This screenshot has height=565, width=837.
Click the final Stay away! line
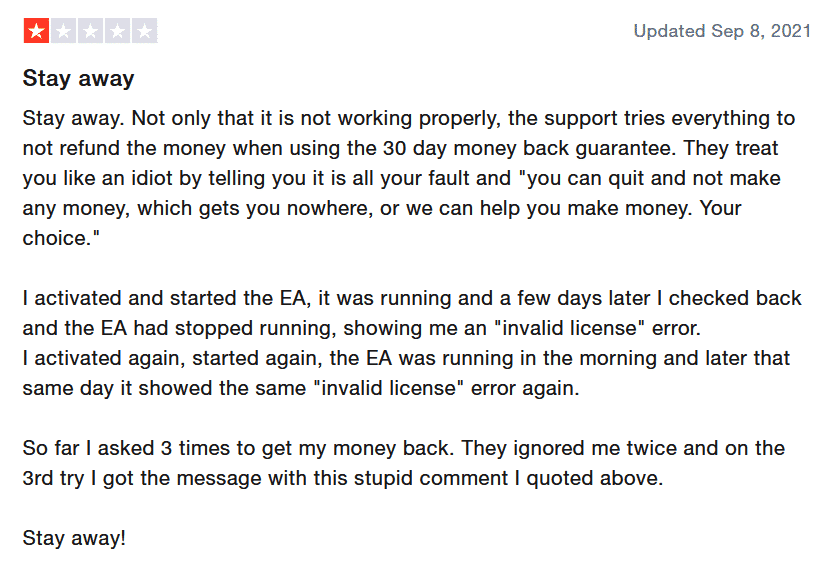pyautogui.click(x=74, y=538)
